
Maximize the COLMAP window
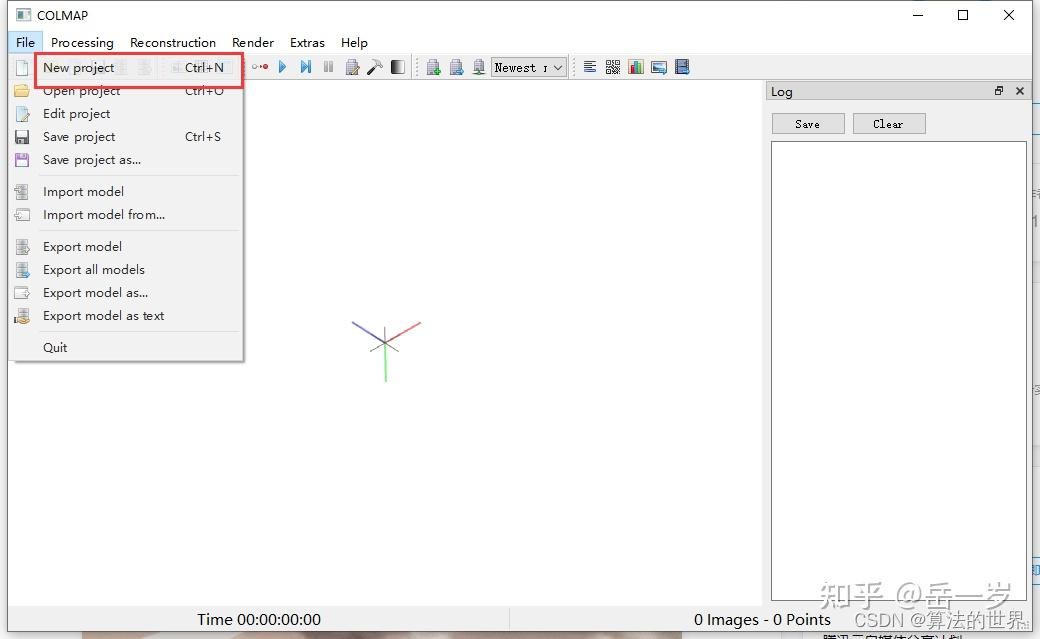coord(963,15)
